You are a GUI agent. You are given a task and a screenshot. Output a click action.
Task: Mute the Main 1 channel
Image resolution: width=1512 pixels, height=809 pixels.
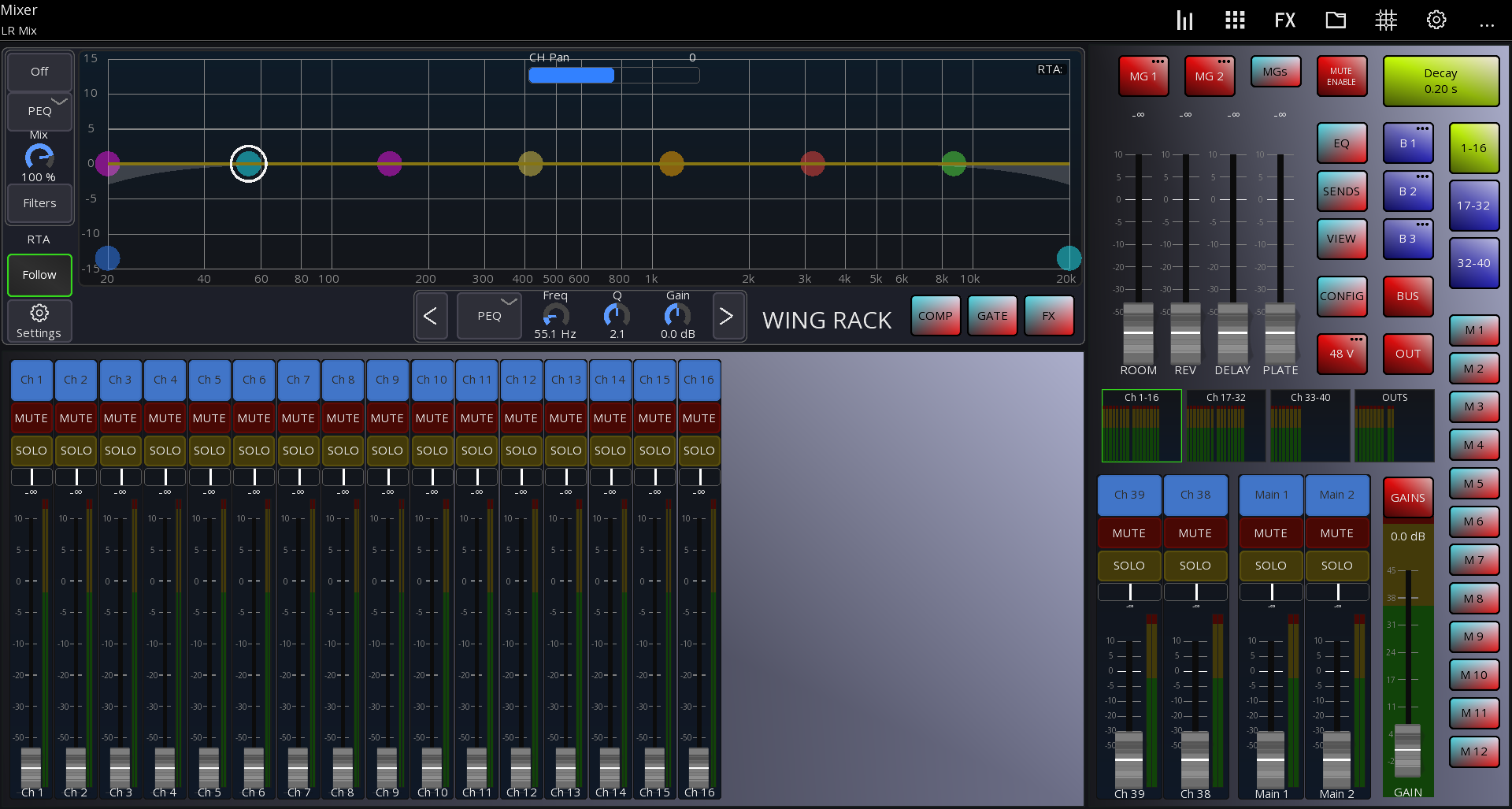click(x=1271, y=533)
